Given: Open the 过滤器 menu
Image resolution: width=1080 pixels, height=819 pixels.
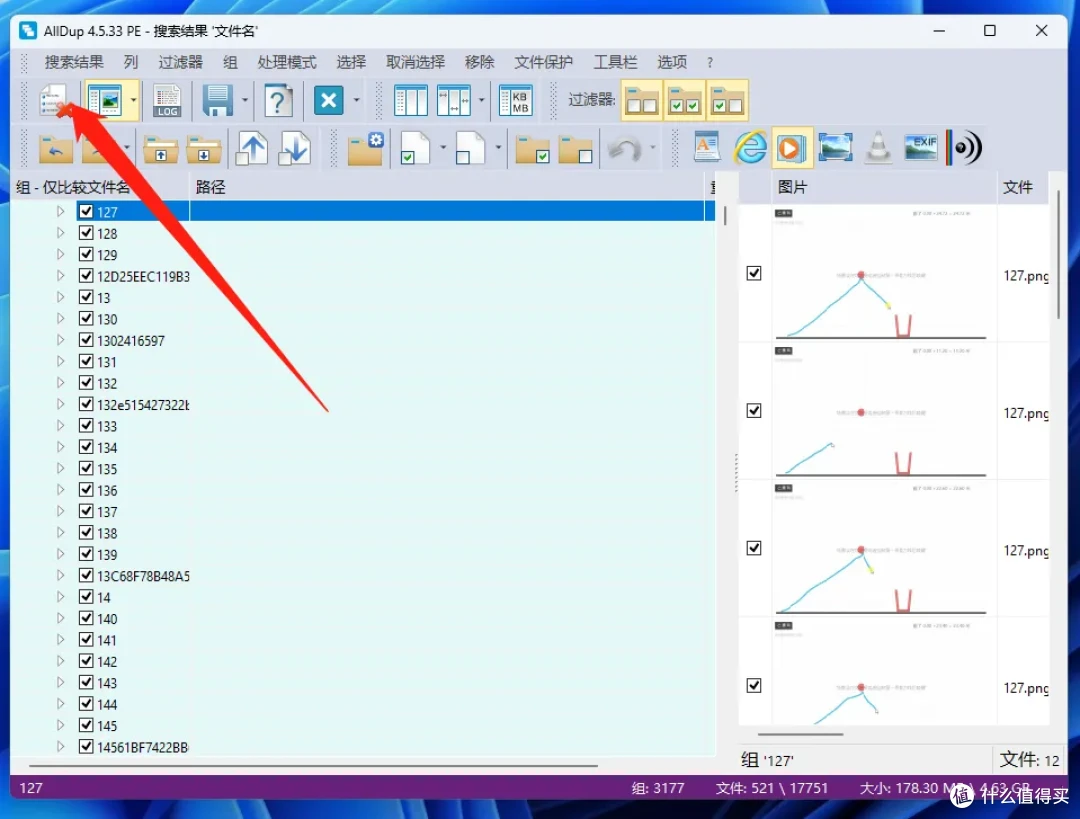Looking at the screenshot, I should (180, 62).
